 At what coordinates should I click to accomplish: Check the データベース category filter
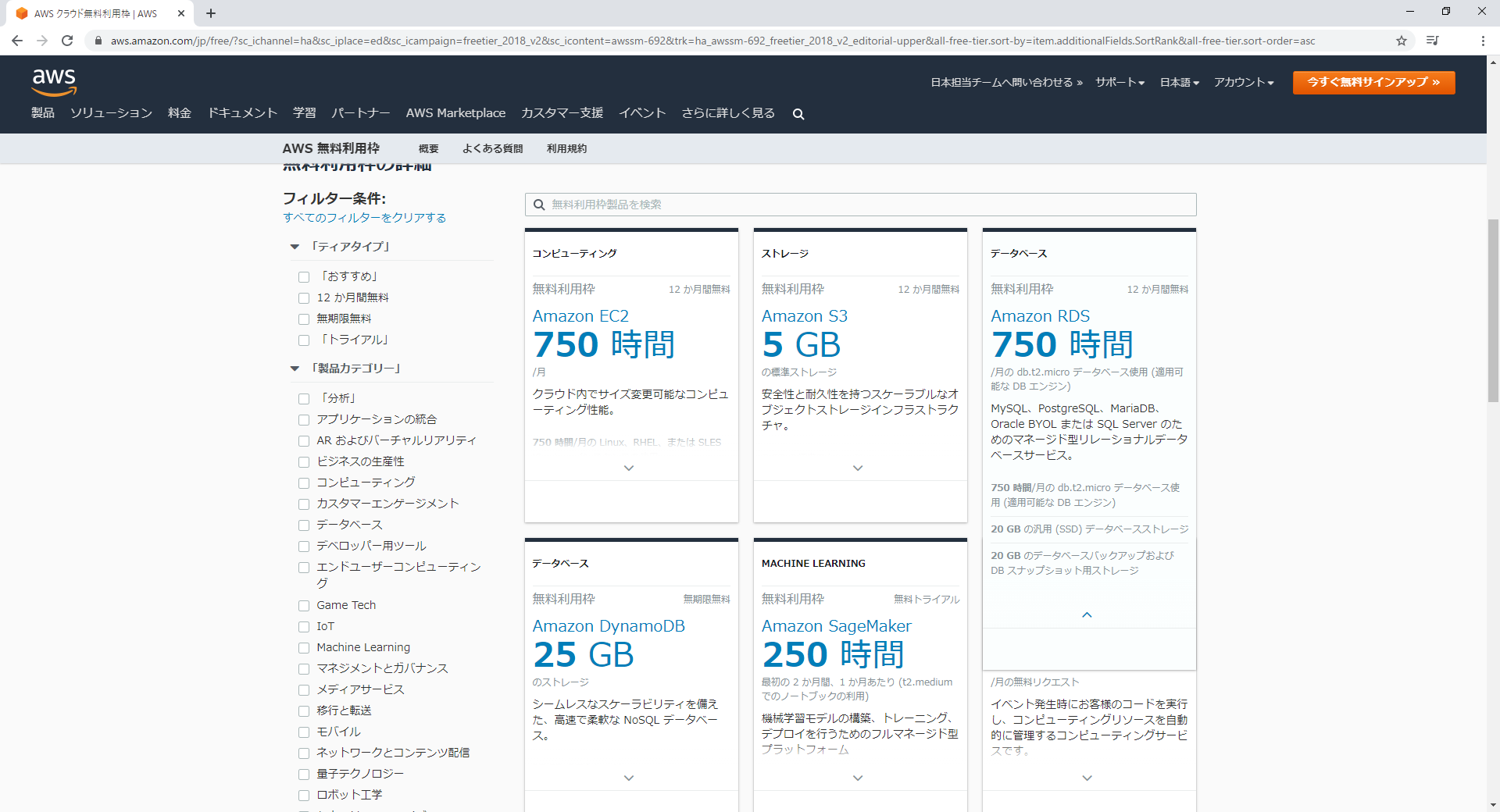point(304,525)
